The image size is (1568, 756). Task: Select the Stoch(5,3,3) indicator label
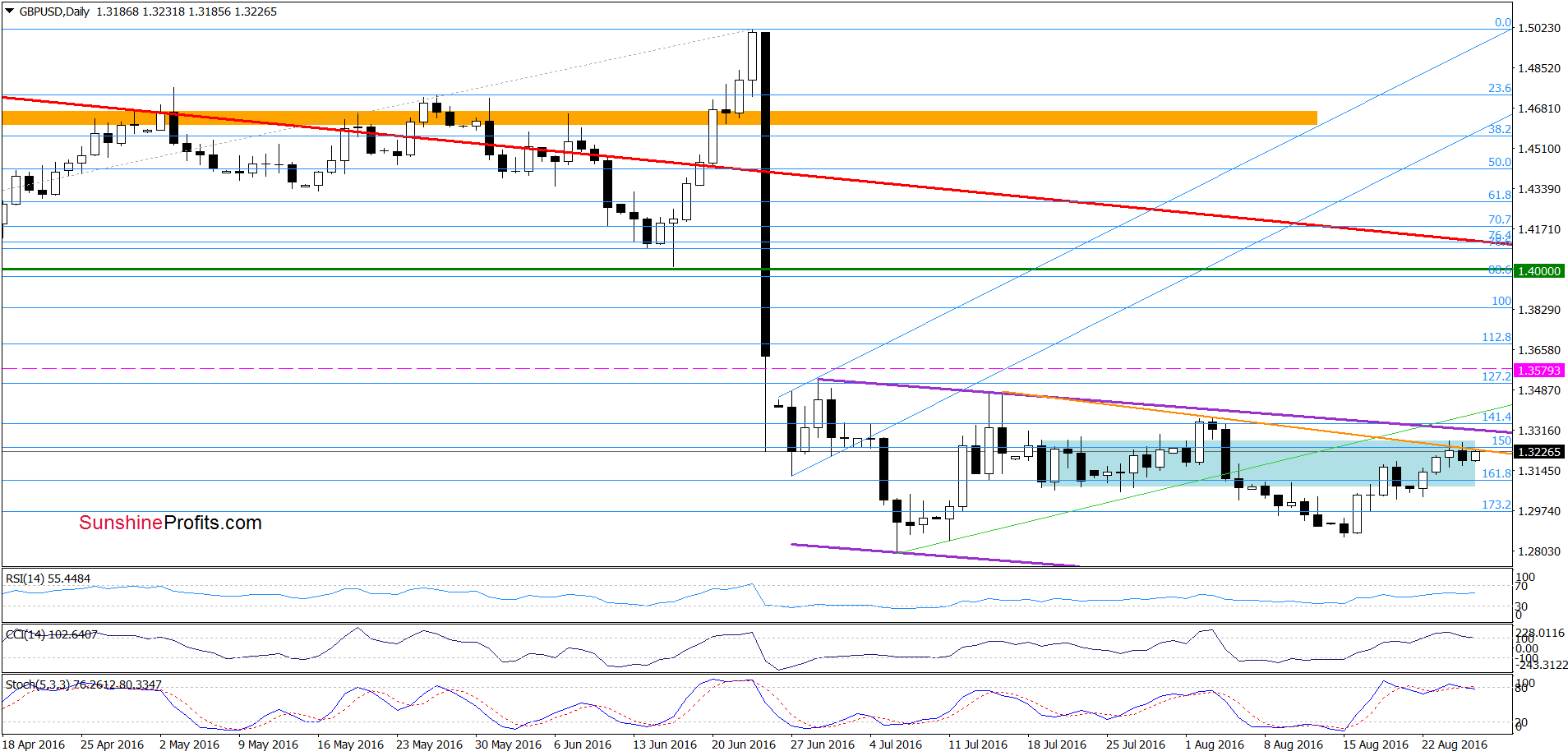click(x=84, y=685)
